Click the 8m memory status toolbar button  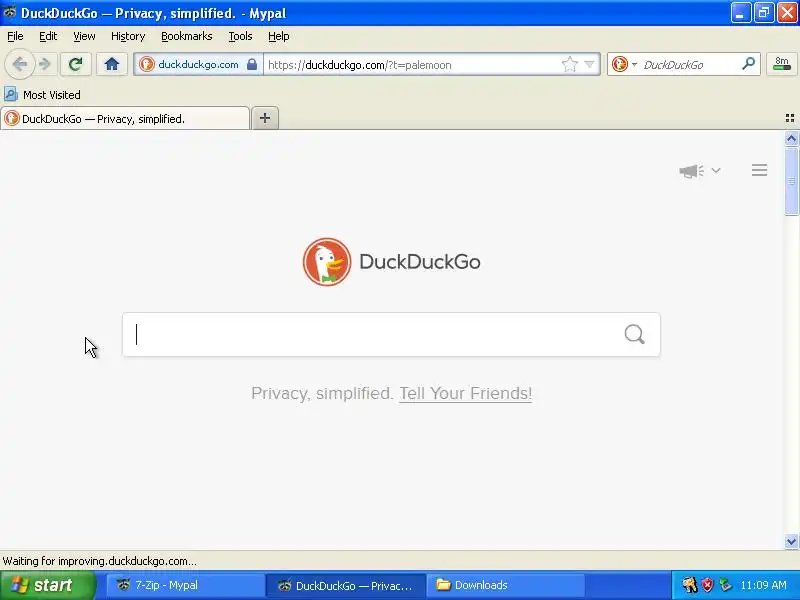click(x=781, y=64)
